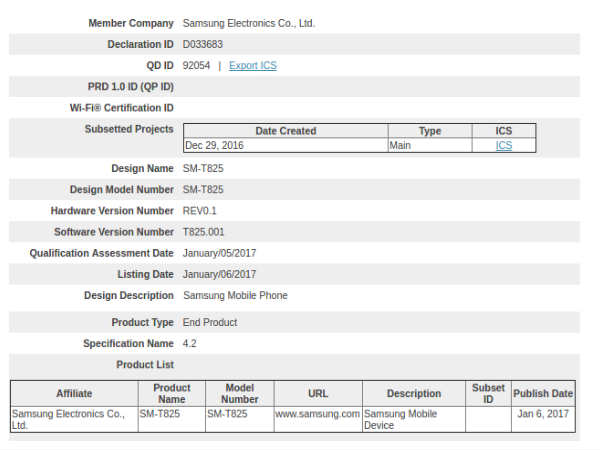Click the Publish Date column header
The height and width of the screenshot is (450, 600).
543,394
